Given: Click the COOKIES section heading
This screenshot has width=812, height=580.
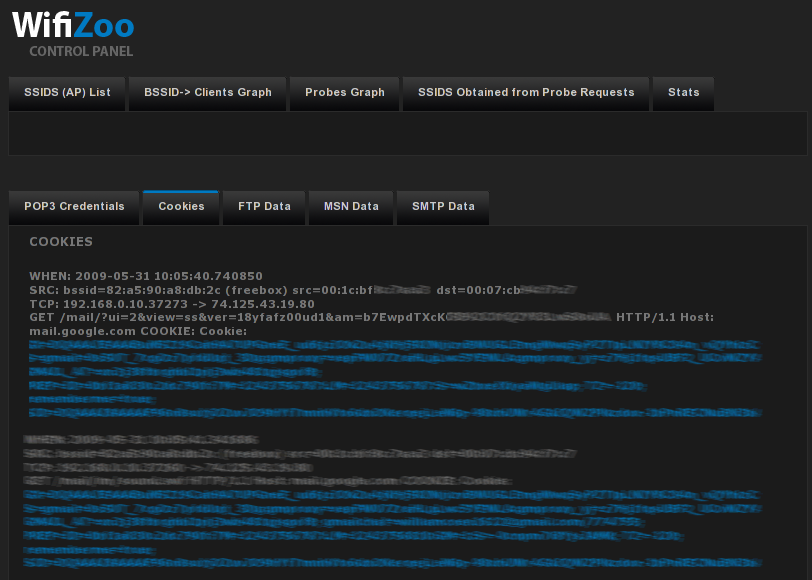Looking at the screenshot, I should 61,242.
